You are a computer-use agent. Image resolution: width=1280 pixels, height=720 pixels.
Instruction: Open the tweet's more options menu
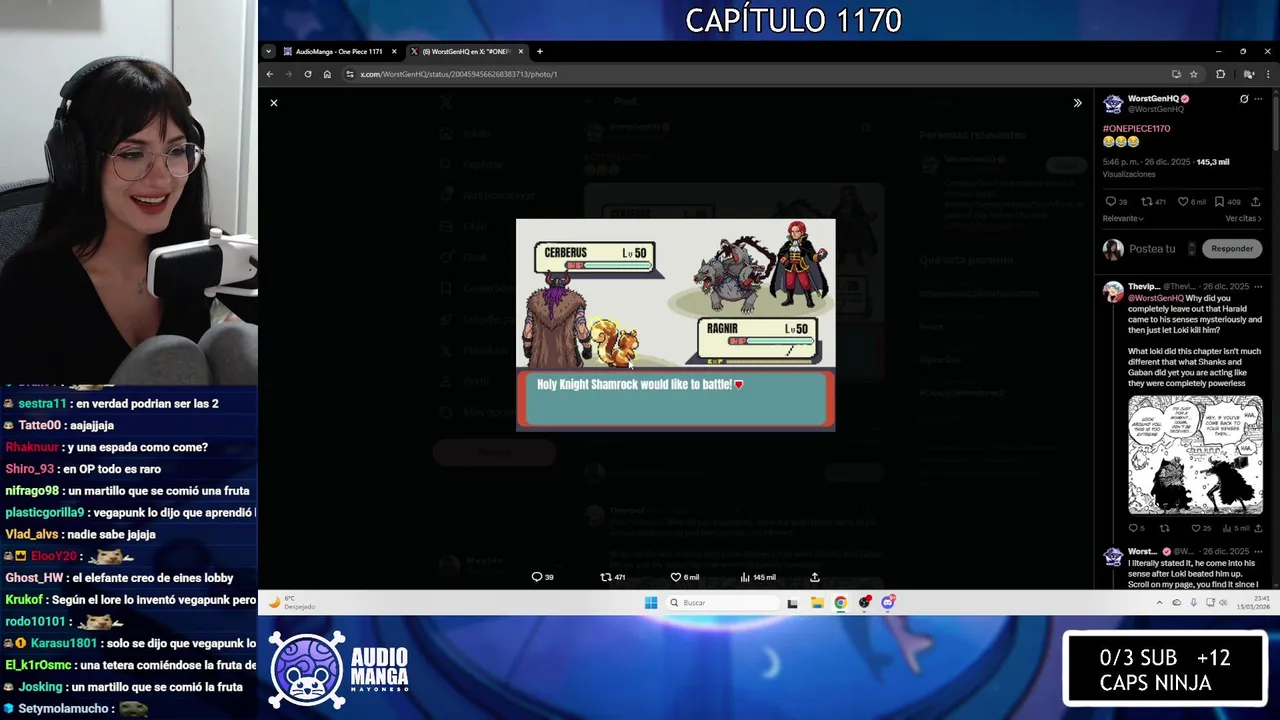(1258, 99)
